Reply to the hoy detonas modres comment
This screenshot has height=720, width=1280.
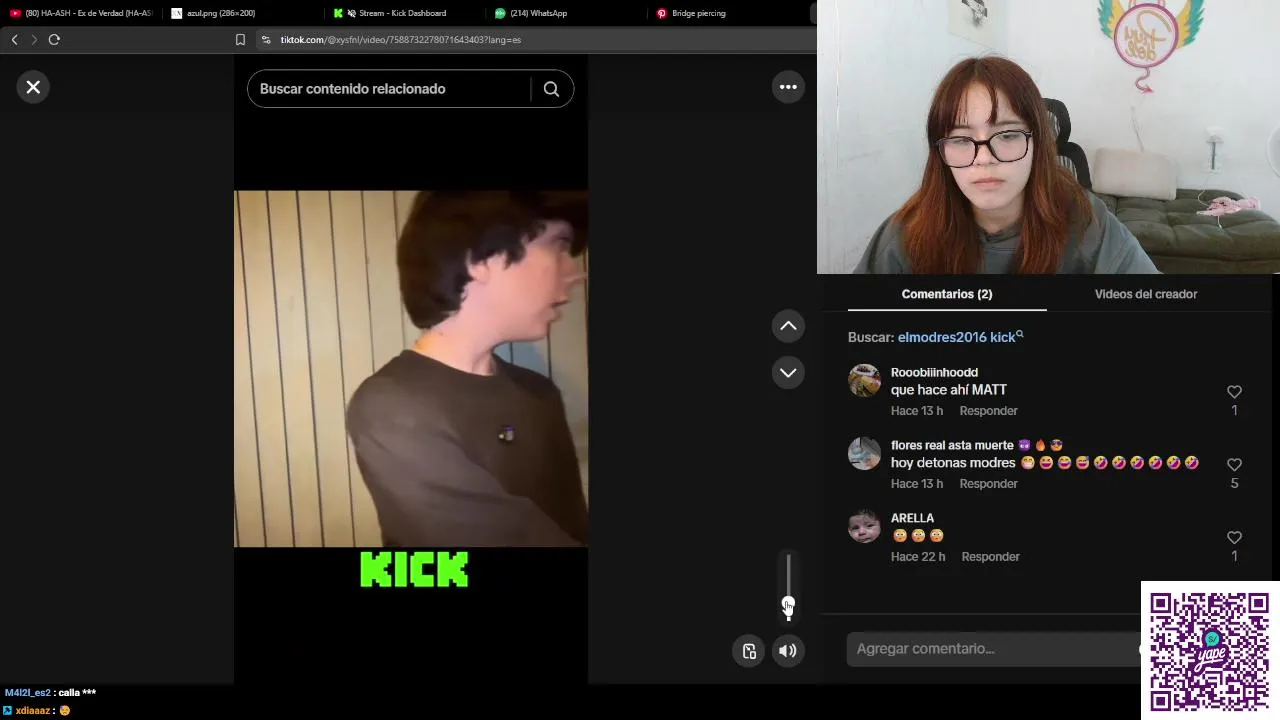(988, 484)
